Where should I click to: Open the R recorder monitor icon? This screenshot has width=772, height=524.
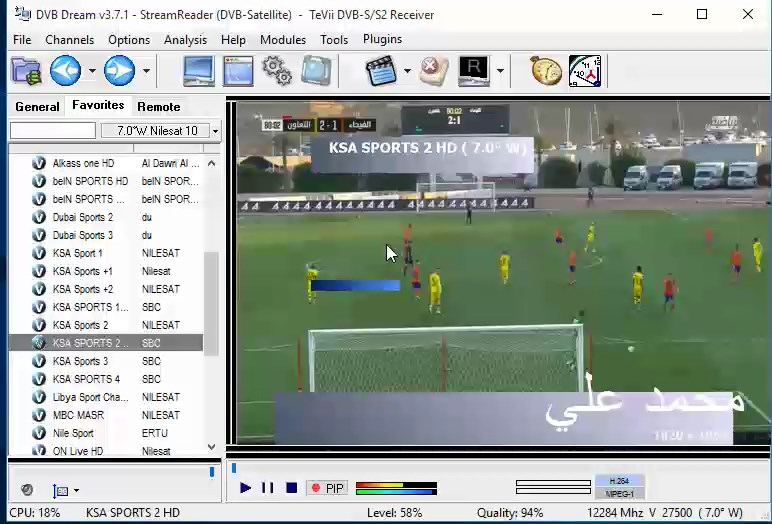[x=473, y=71]
